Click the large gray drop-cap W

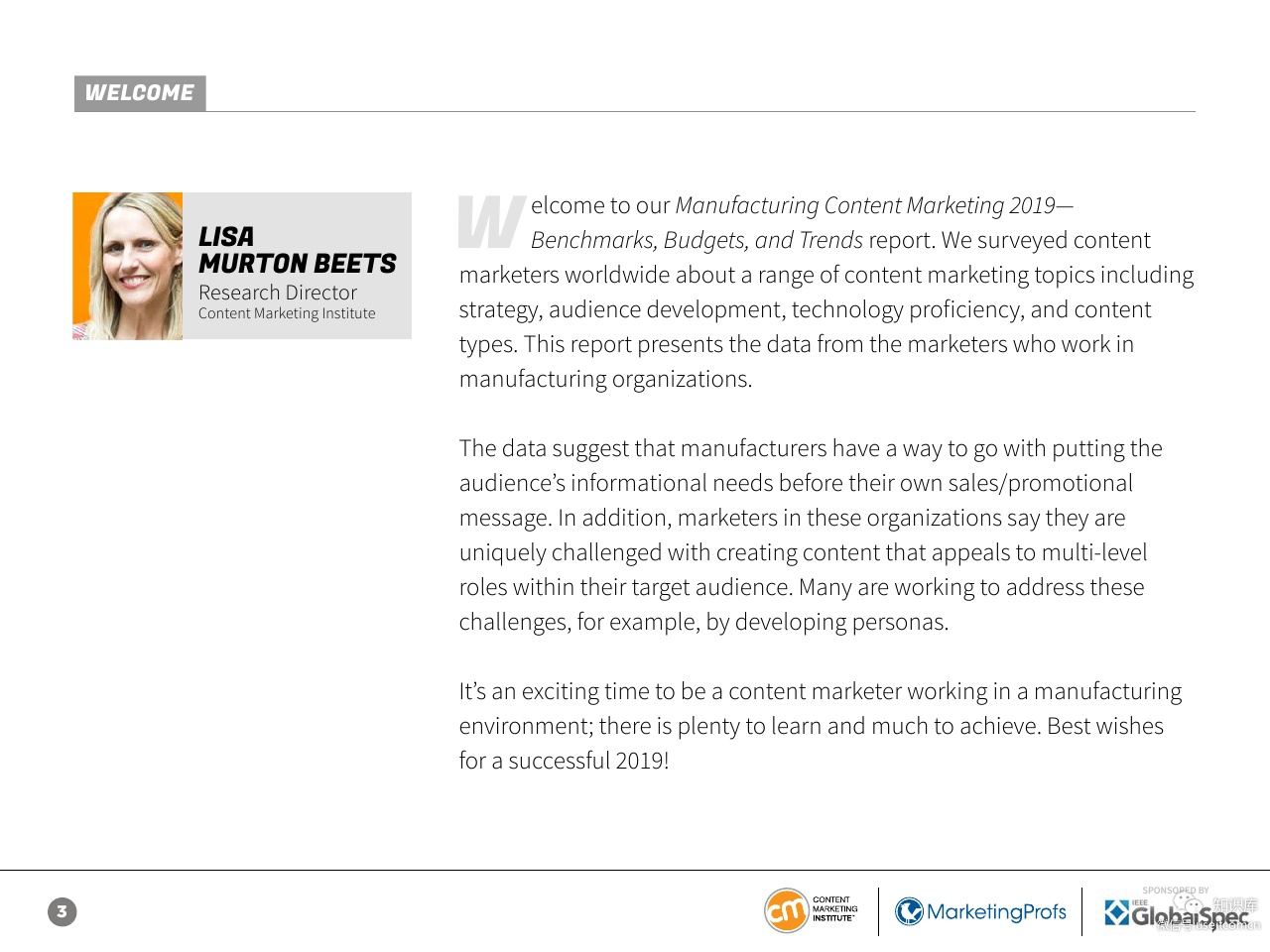(490, 222)
